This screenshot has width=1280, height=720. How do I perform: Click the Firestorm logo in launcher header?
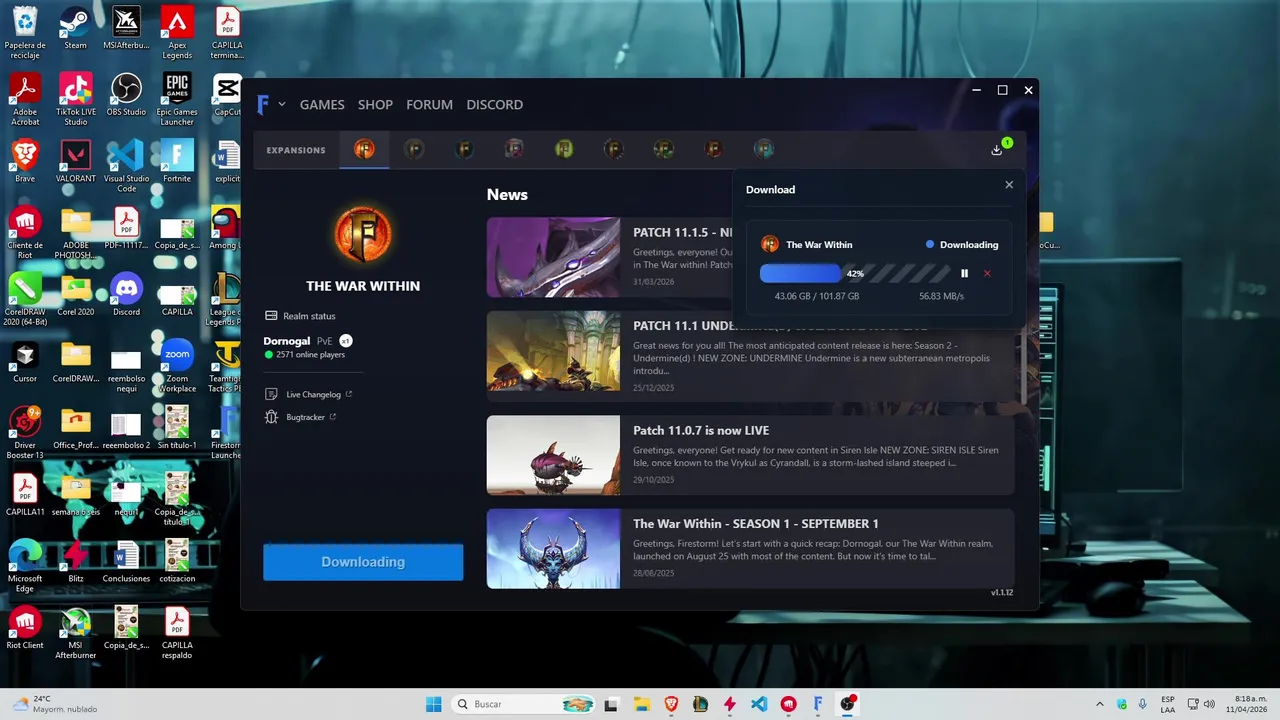coord(263,104)
